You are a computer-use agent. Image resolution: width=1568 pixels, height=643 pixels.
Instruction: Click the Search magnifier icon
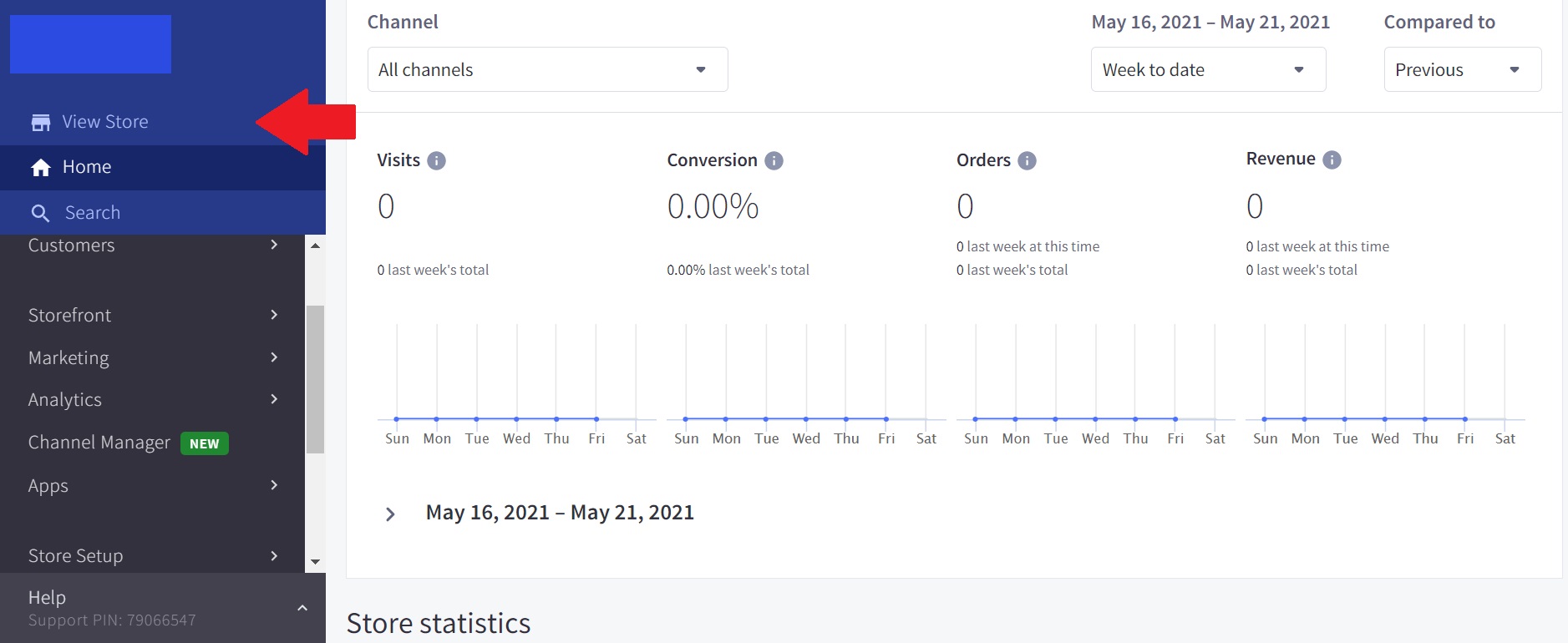(x=40, y=213)
